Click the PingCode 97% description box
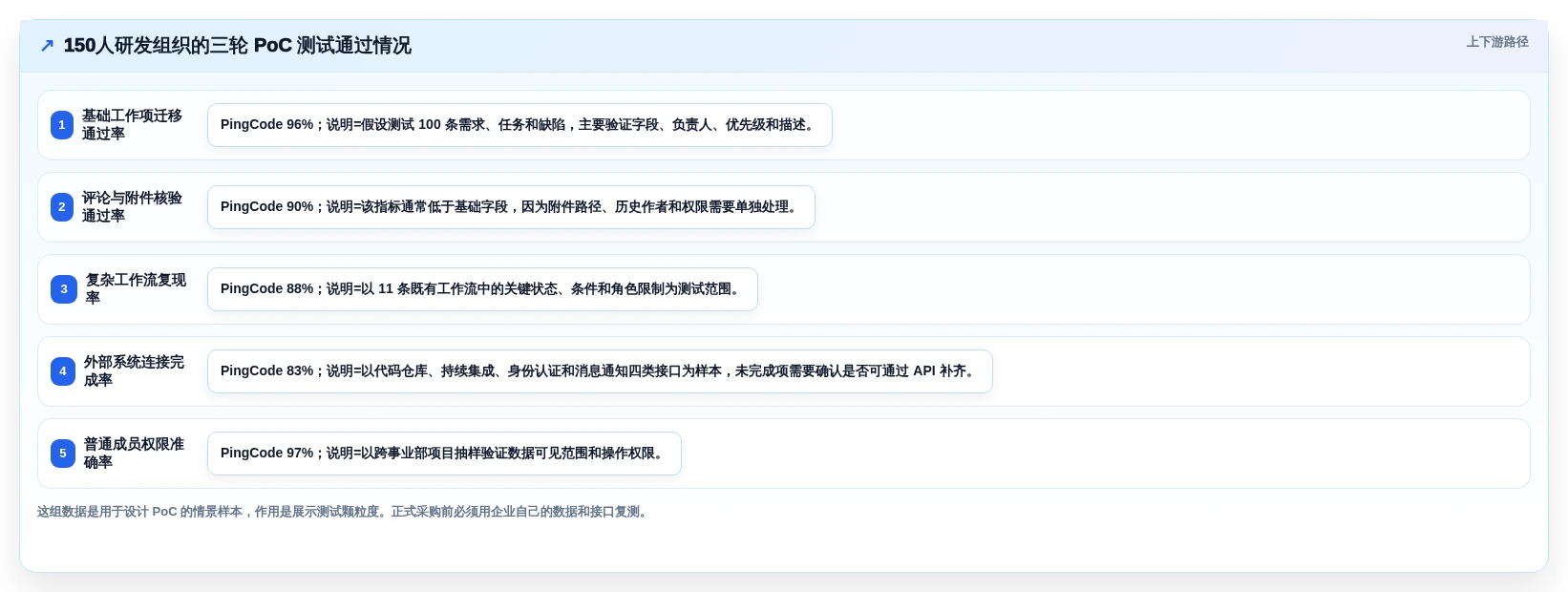 [x=444, y=454]
